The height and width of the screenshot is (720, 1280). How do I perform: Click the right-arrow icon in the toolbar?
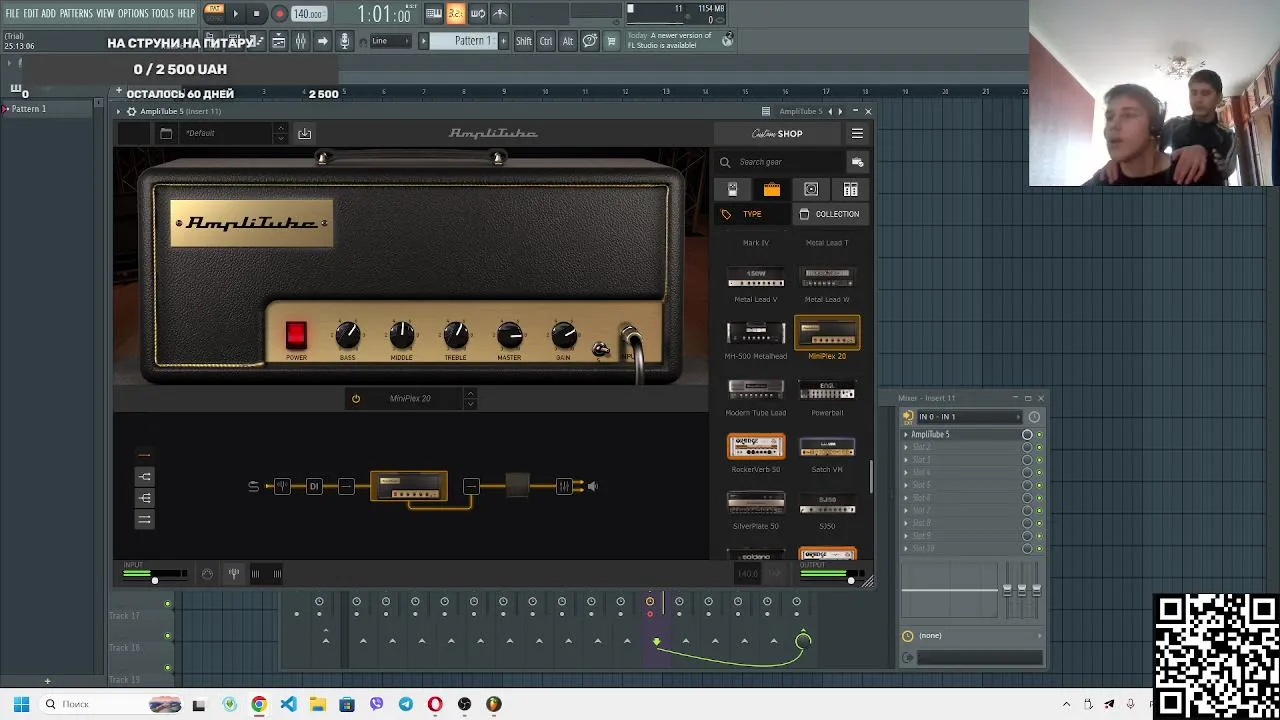pos(322,41)
